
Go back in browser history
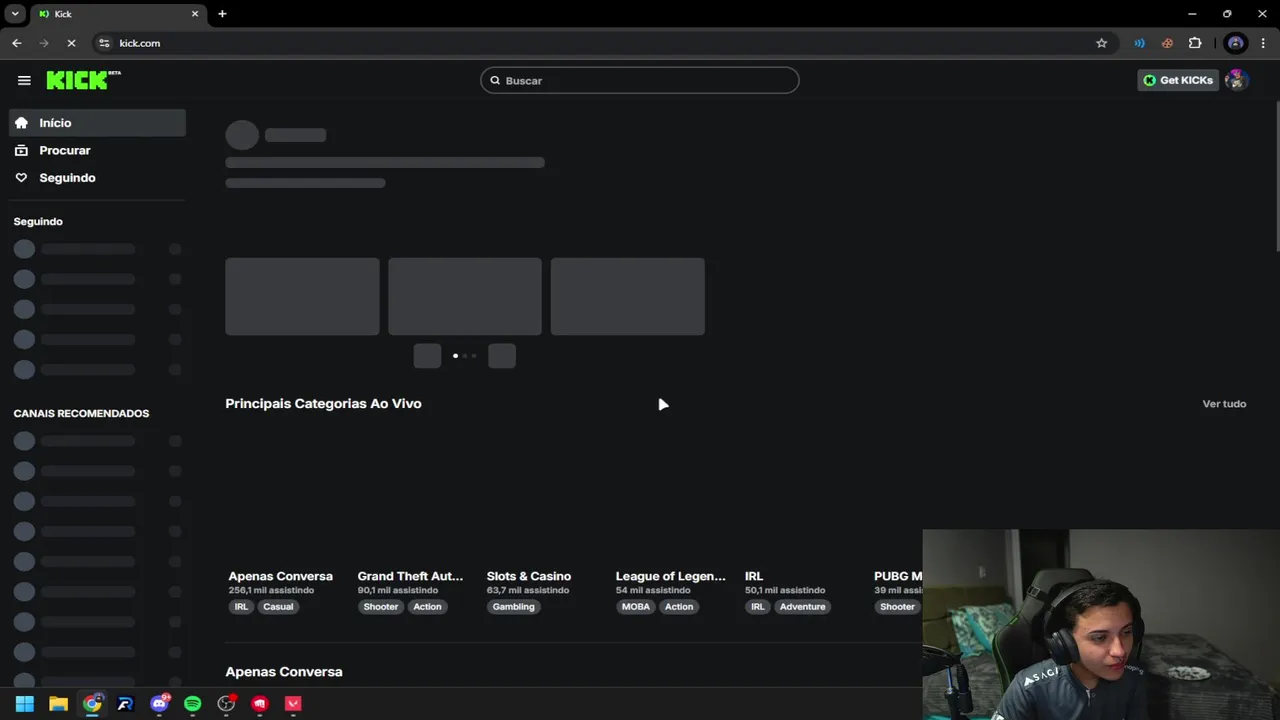point(17,43)
